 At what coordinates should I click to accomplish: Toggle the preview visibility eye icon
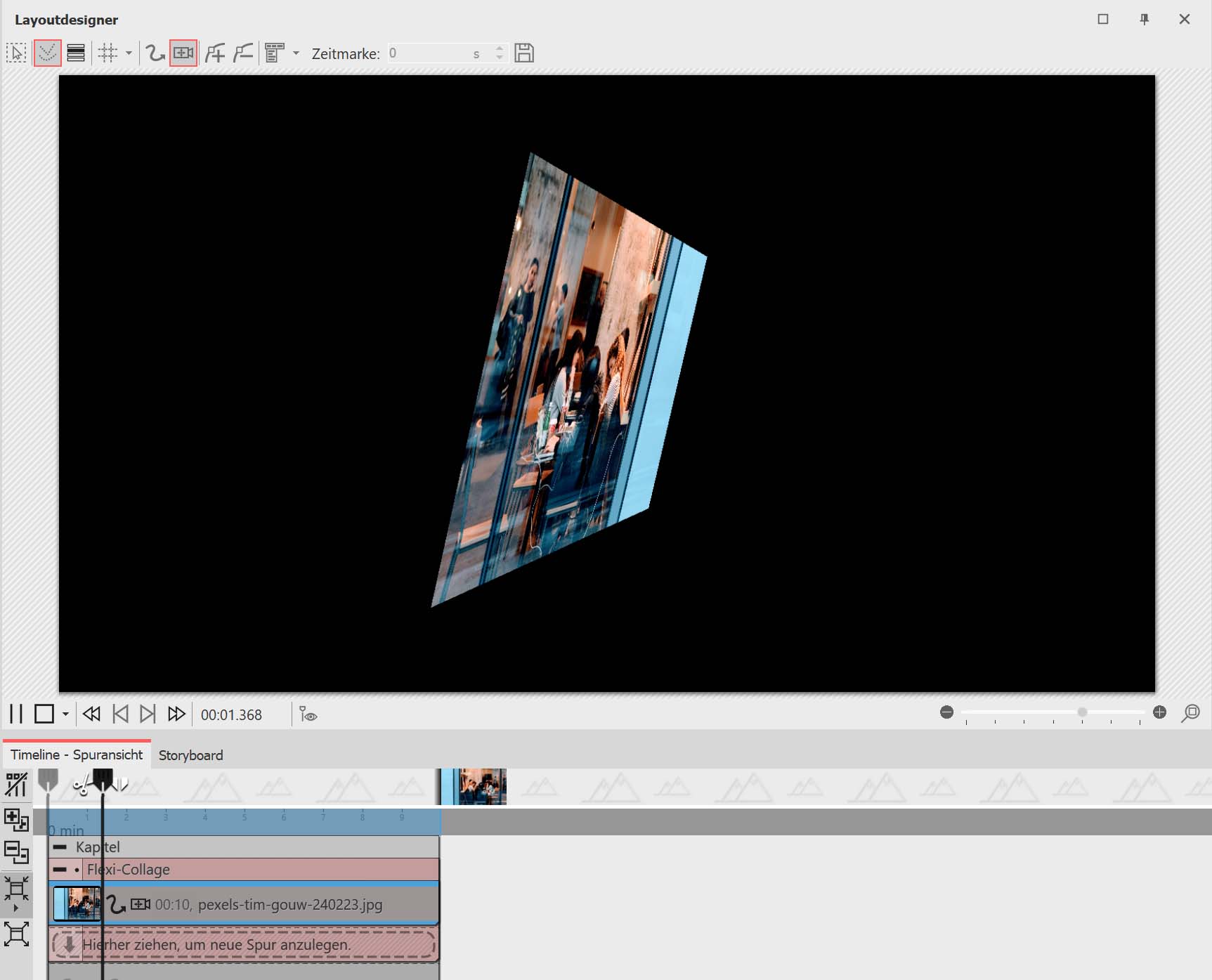[308, 714]
